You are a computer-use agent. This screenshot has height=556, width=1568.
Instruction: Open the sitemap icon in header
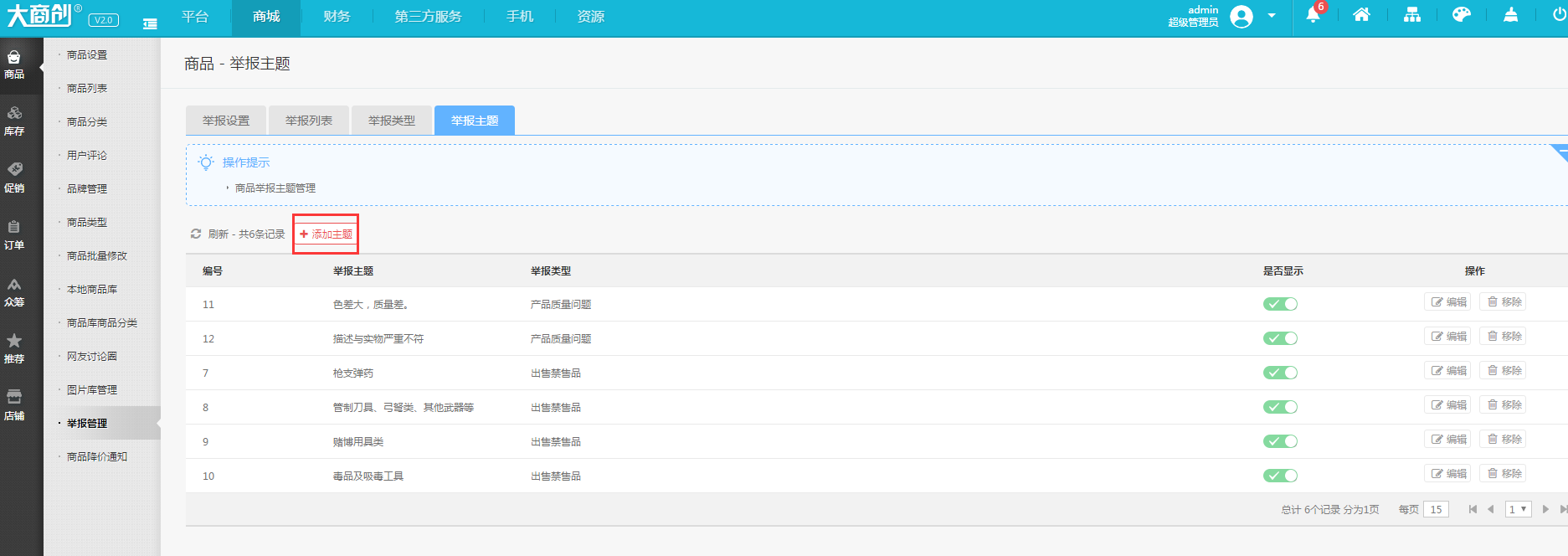(x=1411, y=15)
